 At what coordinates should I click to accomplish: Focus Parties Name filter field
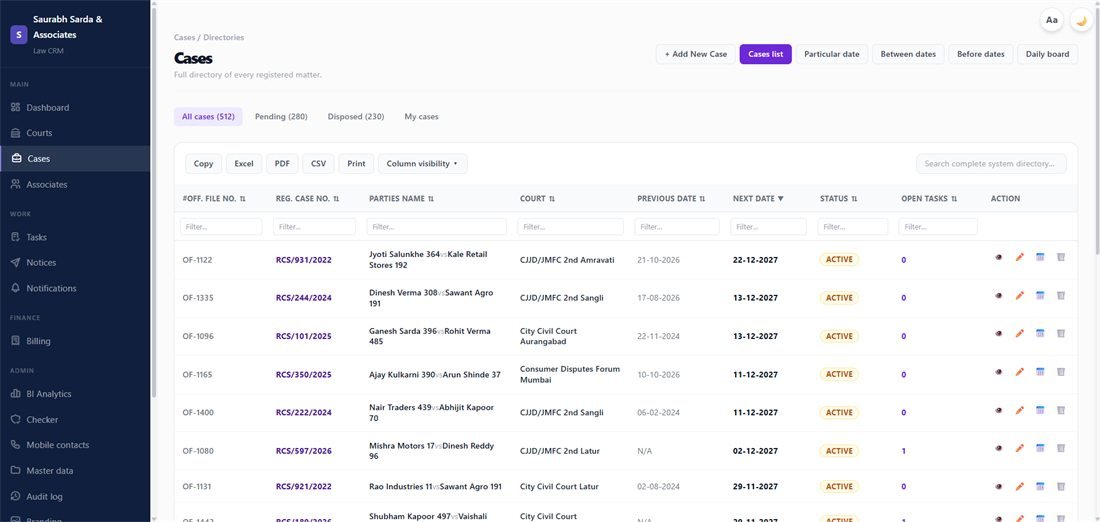tap(436, 227)
